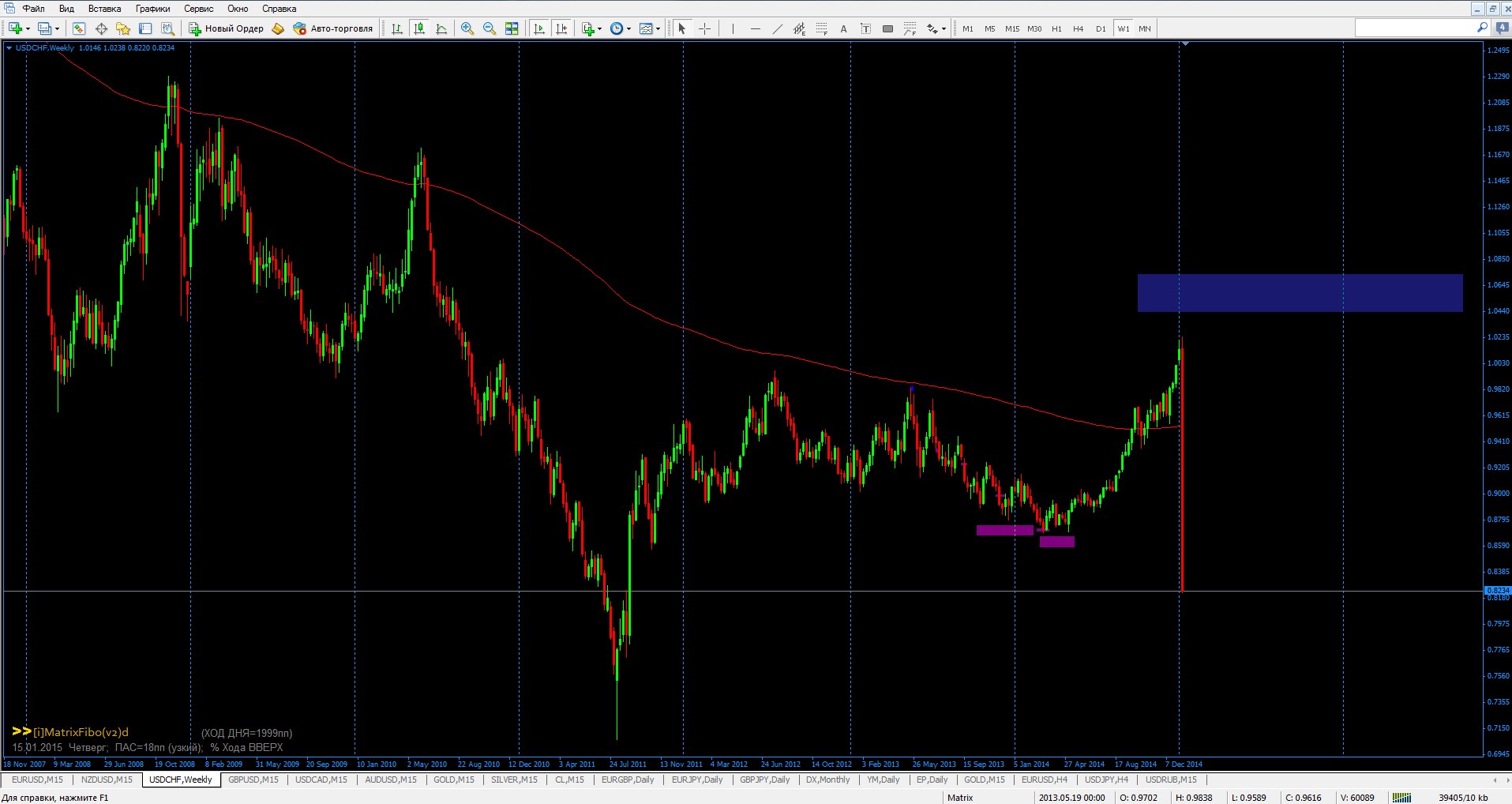Open the Сервис menu
Viewport: 1512px width, 804px height.
coord(199,9)
